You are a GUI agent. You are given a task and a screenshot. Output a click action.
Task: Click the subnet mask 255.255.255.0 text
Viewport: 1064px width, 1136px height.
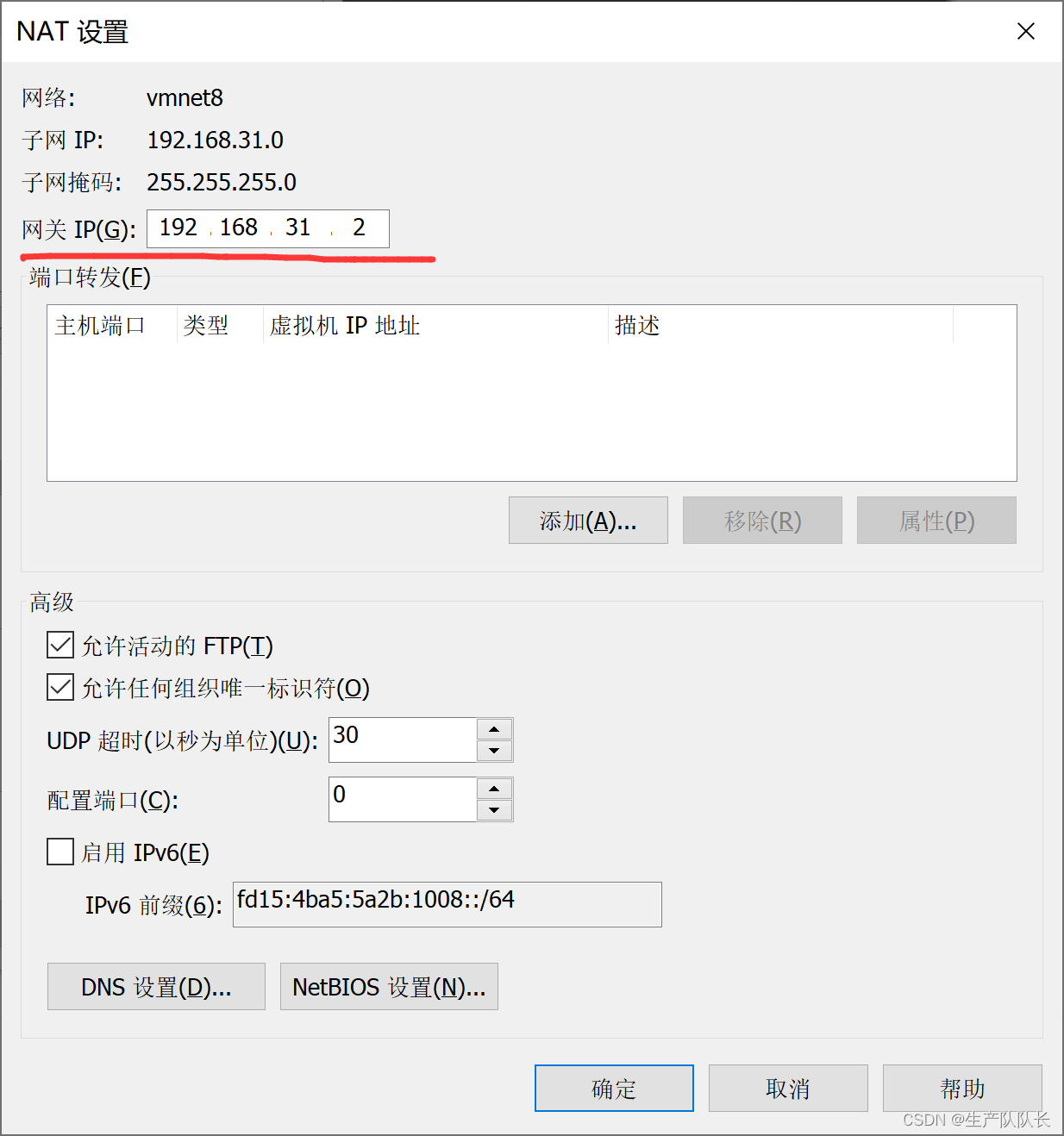(222, 182)
